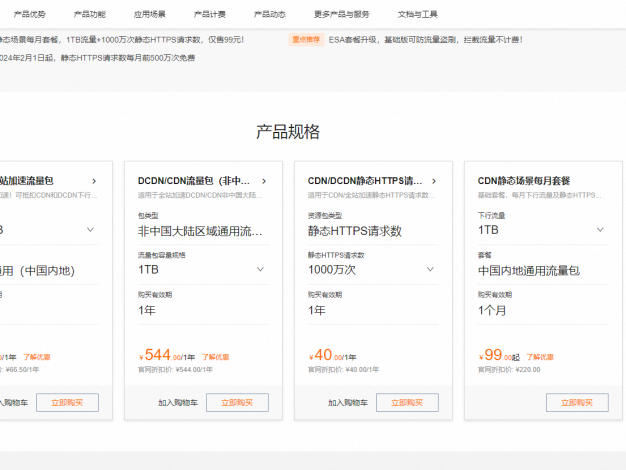Viewport: 626px width, 470px height.
Task: Select 文档与工具 navigation tab
Action: point(417,14)
